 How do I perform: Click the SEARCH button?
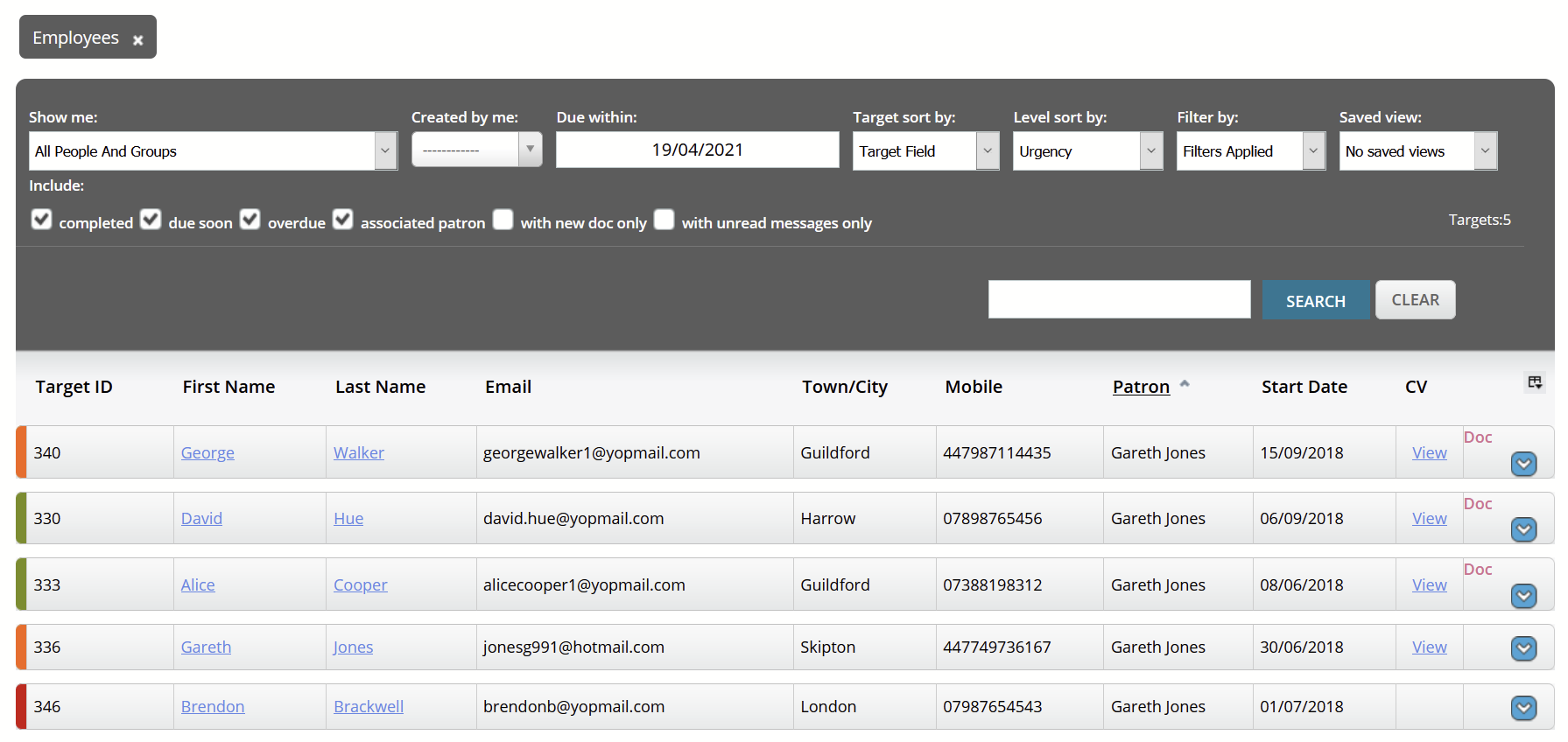coord(1316,300)
